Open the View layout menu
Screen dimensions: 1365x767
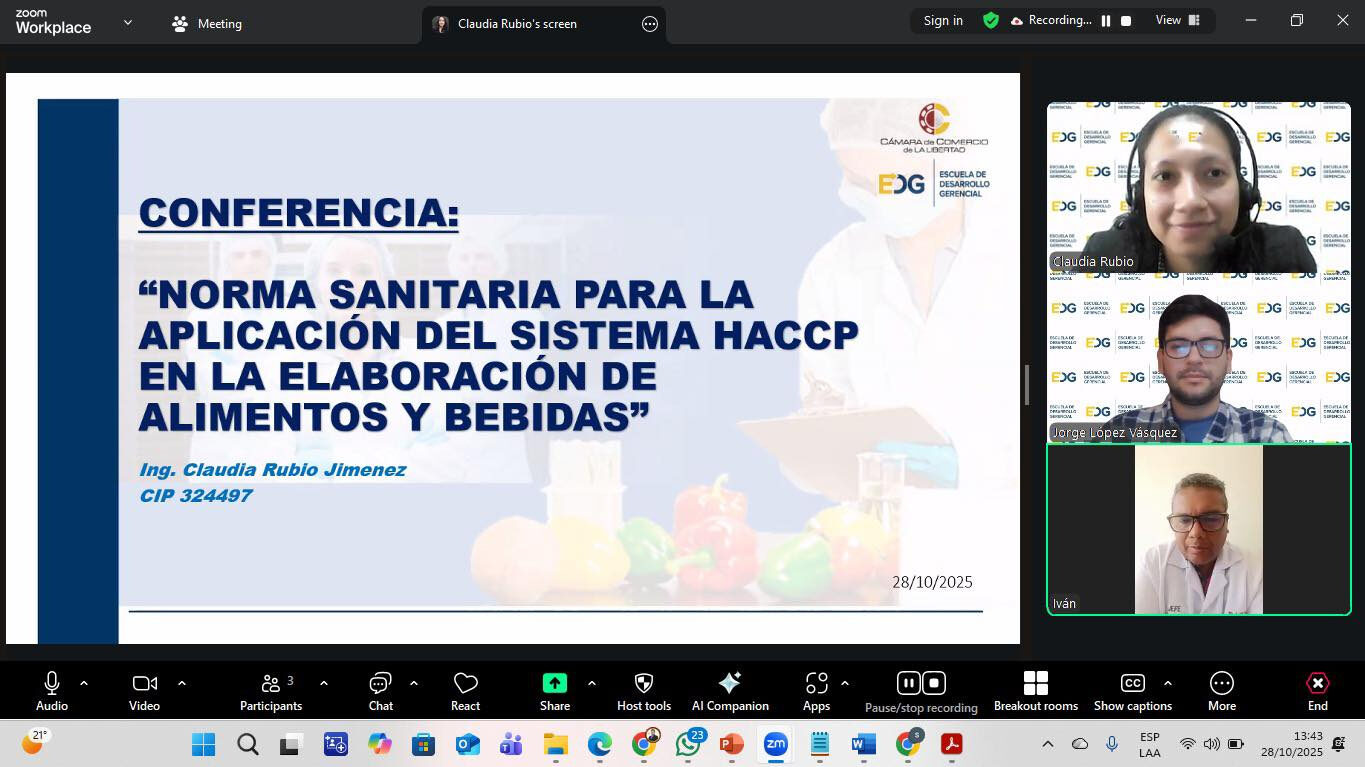pos(1178,20)
